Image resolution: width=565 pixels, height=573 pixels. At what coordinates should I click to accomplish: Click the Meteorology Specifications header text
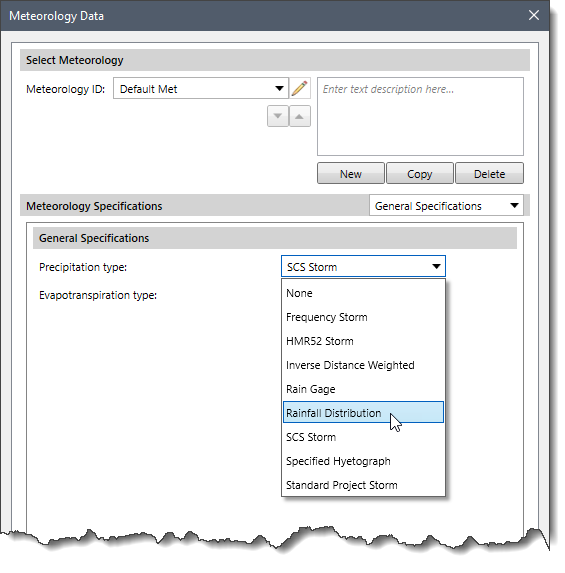click(94, 206)
